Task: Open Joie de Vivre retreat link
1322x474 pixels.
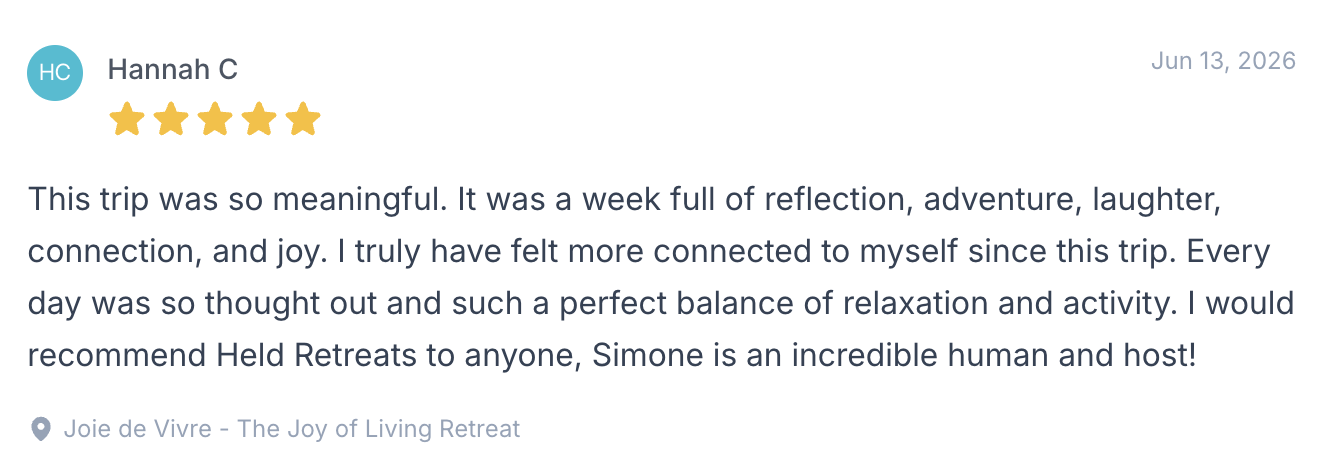Action: [x=292, y=430]
